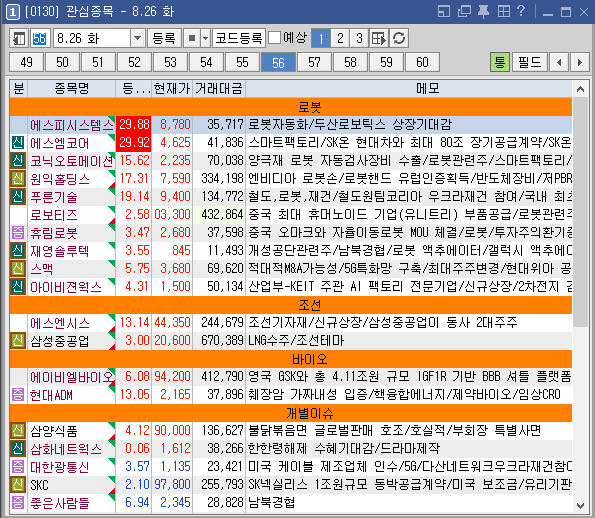Expand the small arrow next to square icon
Screen dimensions: 595x518
(x=205, y=38)
